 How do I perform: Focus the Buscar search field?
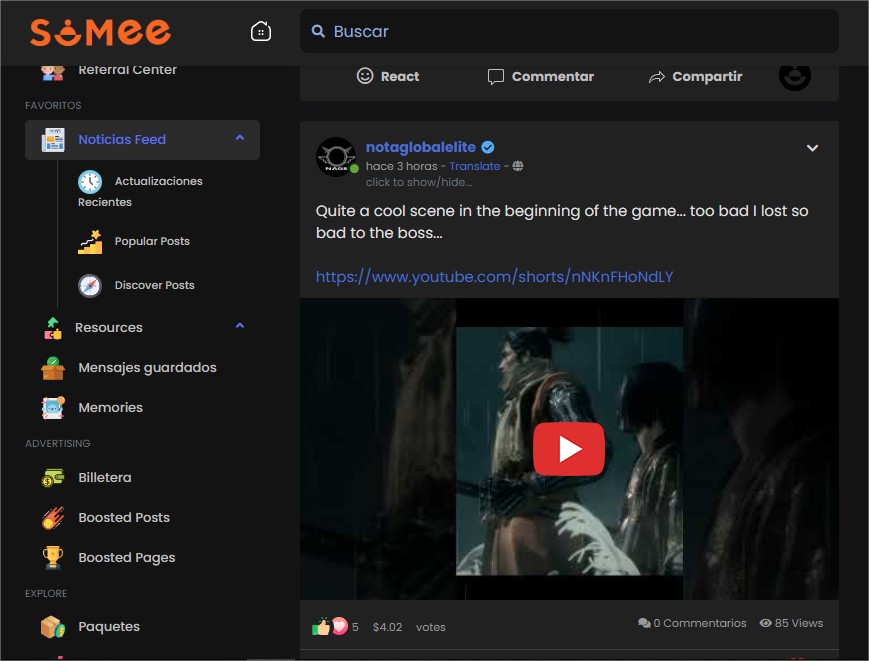pyautogui.click(x=569, y=31)
